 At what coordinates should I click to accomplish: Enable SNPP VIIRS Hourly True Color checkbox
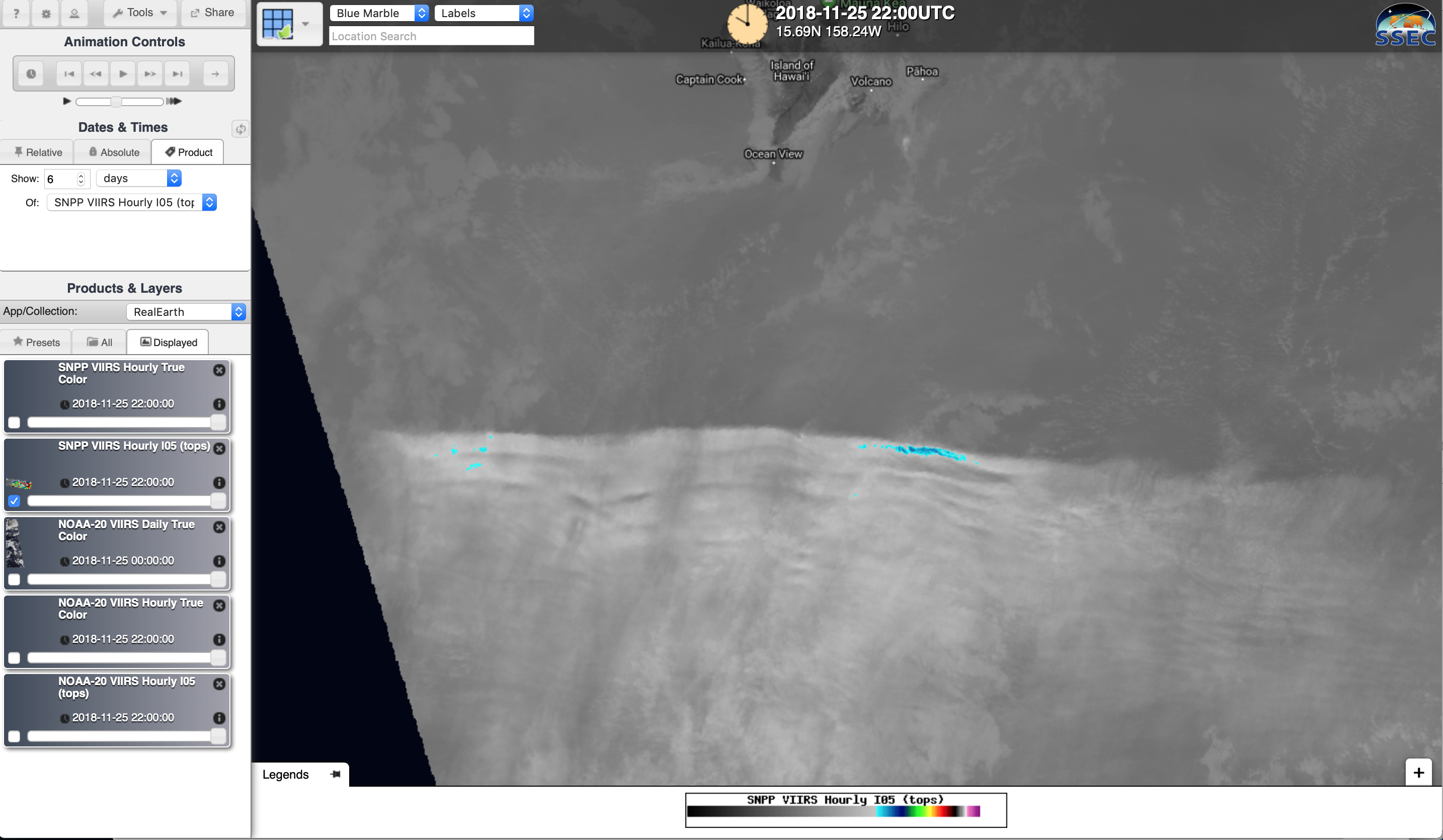coord(14,423)
